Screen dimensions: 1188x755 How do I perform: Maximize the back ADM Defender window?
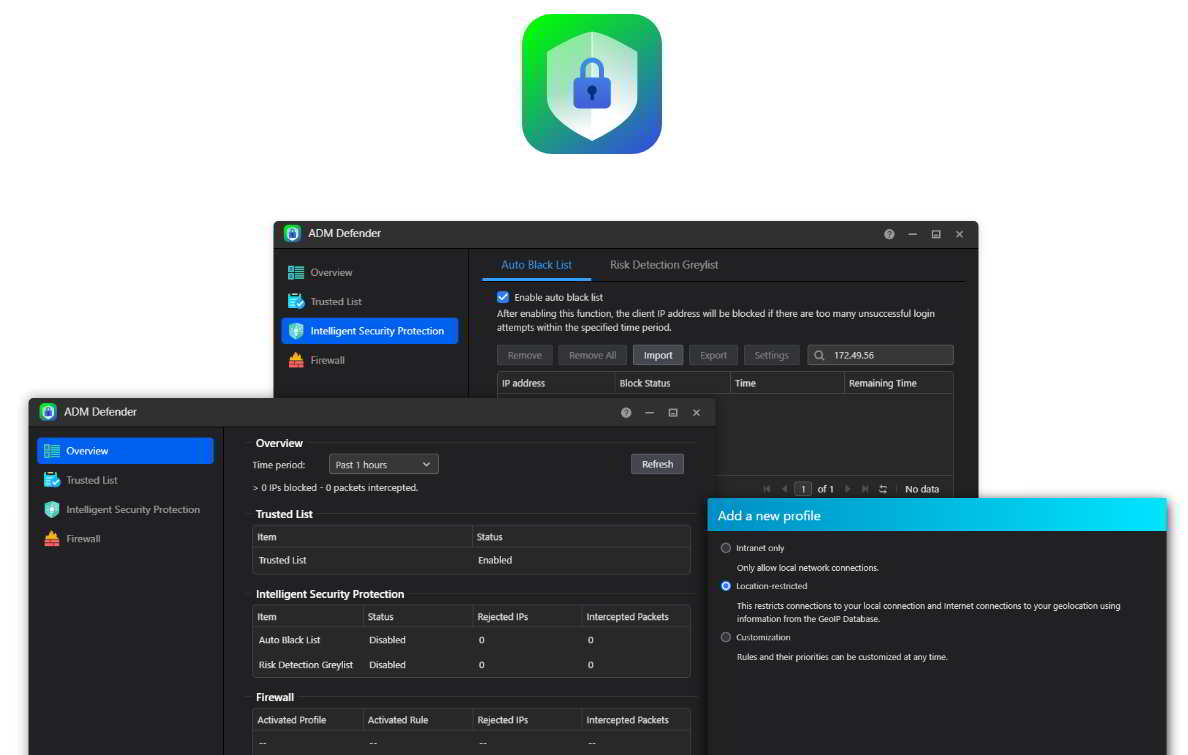pyautogui.click(x=936, y=234)
